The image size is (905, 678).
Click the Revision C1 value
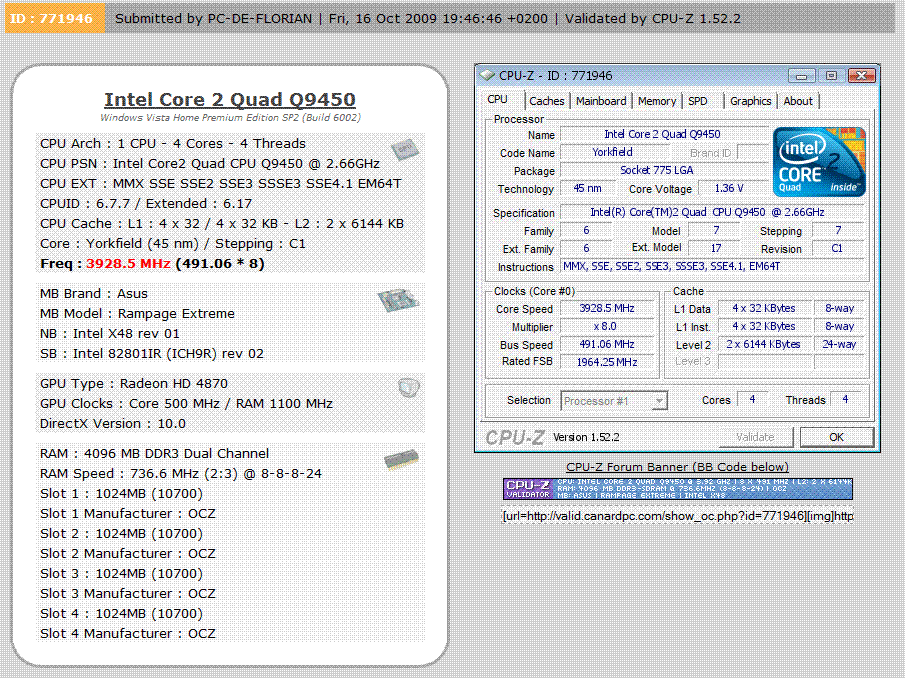point(837,249)
